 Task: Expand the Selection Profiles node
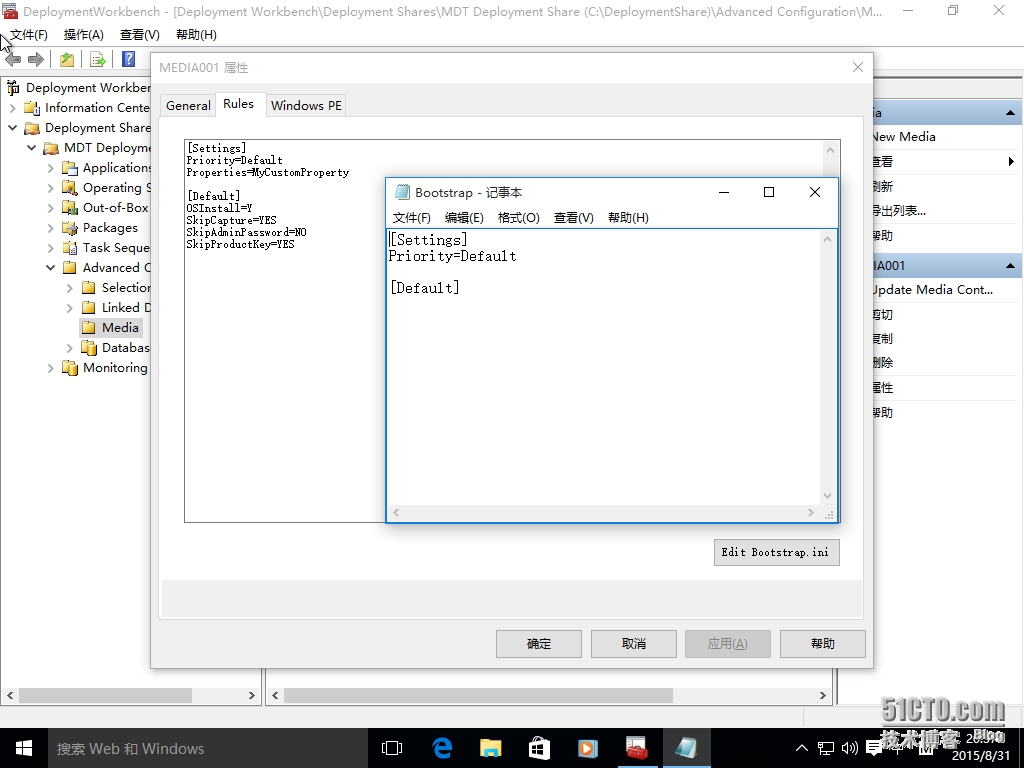(x=69, y=288)
